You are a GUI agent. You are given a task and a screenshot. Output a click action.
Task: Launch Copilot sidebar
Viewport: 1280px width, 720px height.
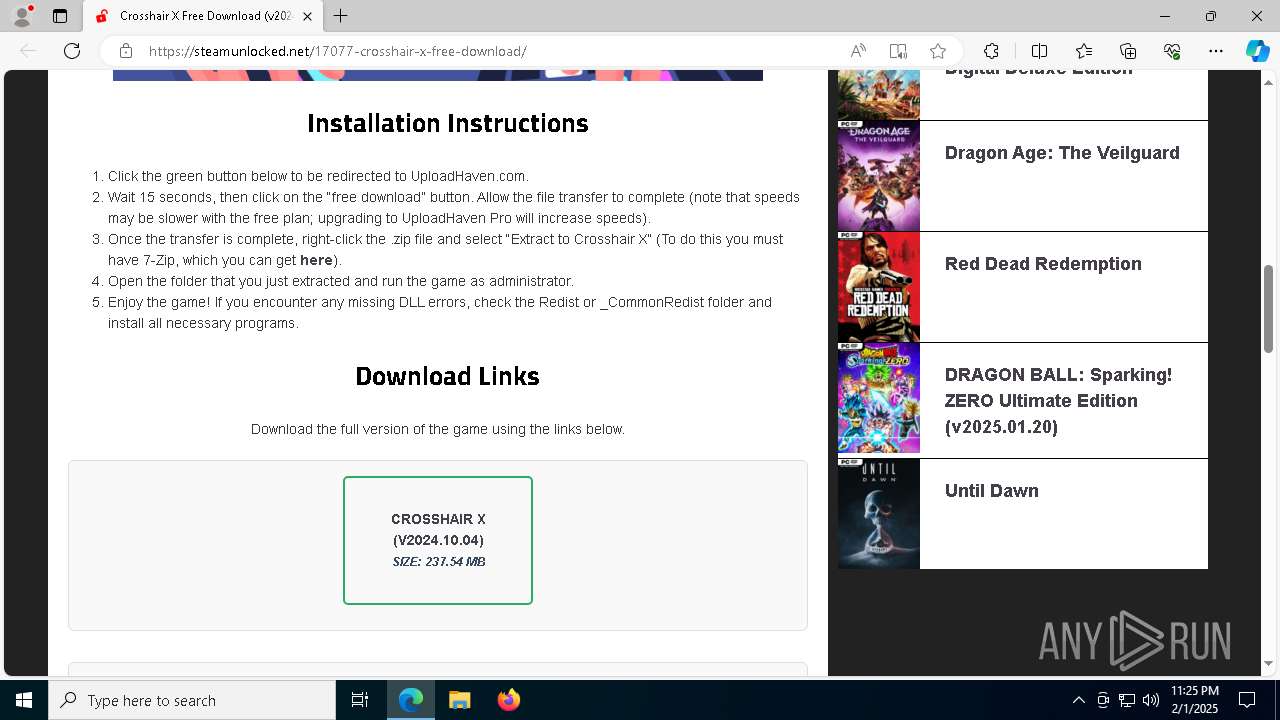click(x=1257, y=51)
